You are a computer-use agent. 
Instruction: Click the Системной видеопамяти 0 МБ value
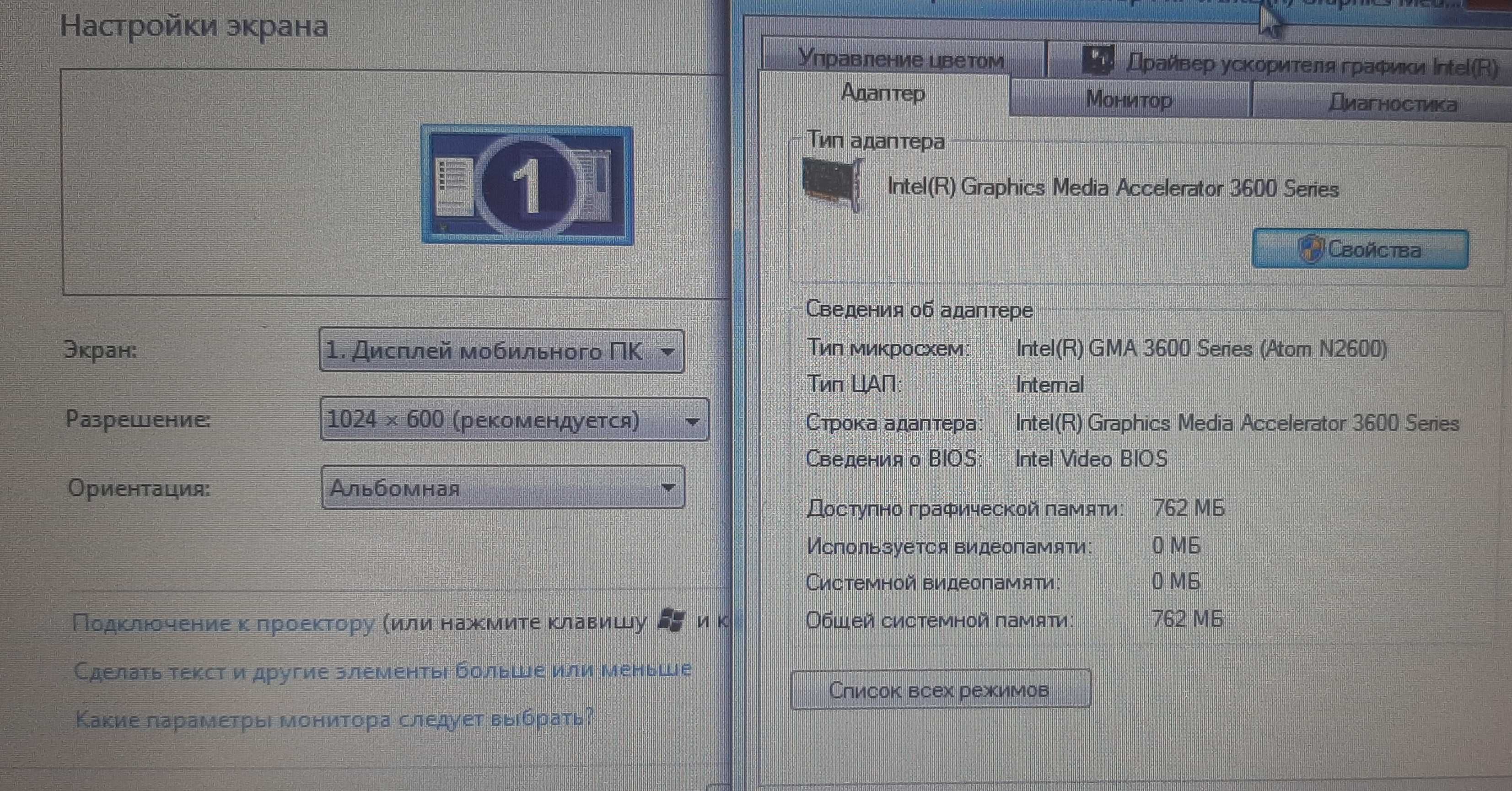pos(1175,581)
